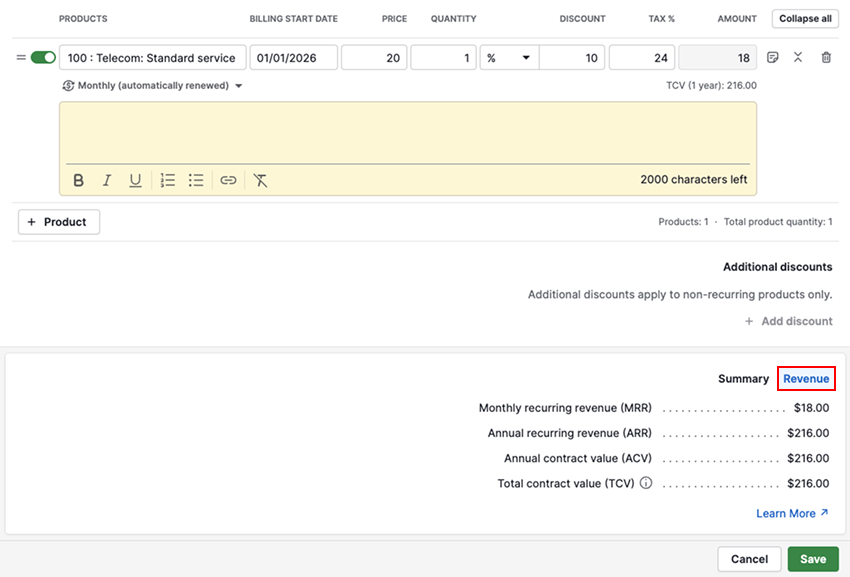
Task: Disable the Telecom Standard service toggle
Action: pyautogui.click(x=43, y=58)
